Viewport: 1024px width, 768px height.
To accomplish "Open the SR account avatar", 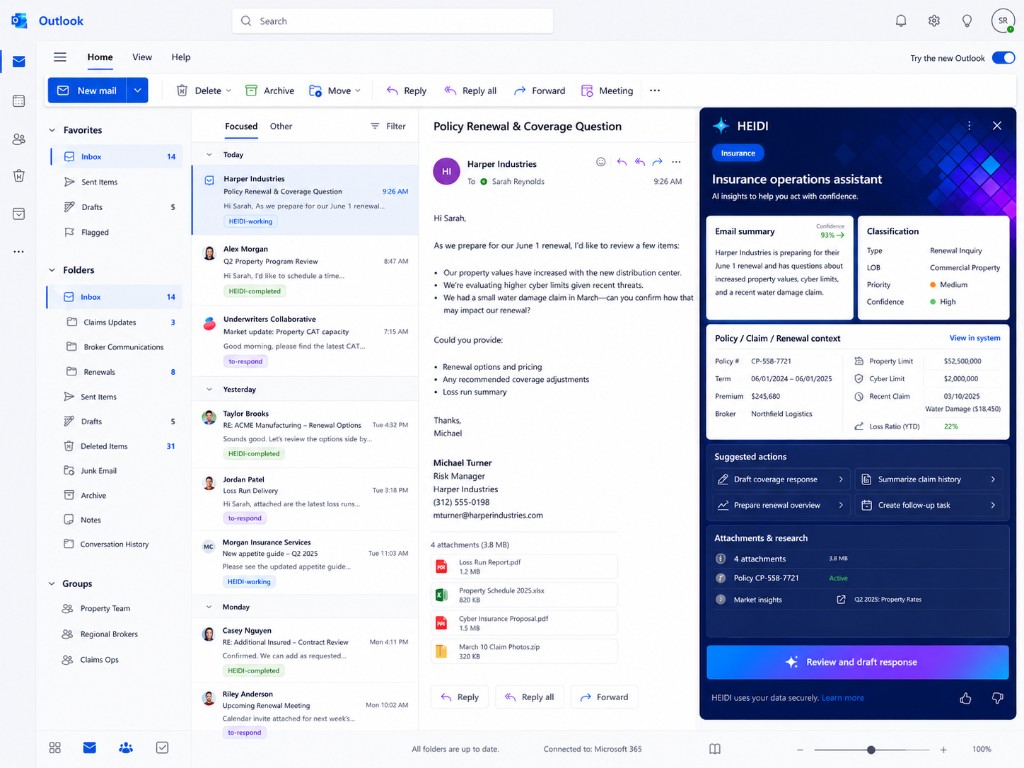I will click(1002, 21).
